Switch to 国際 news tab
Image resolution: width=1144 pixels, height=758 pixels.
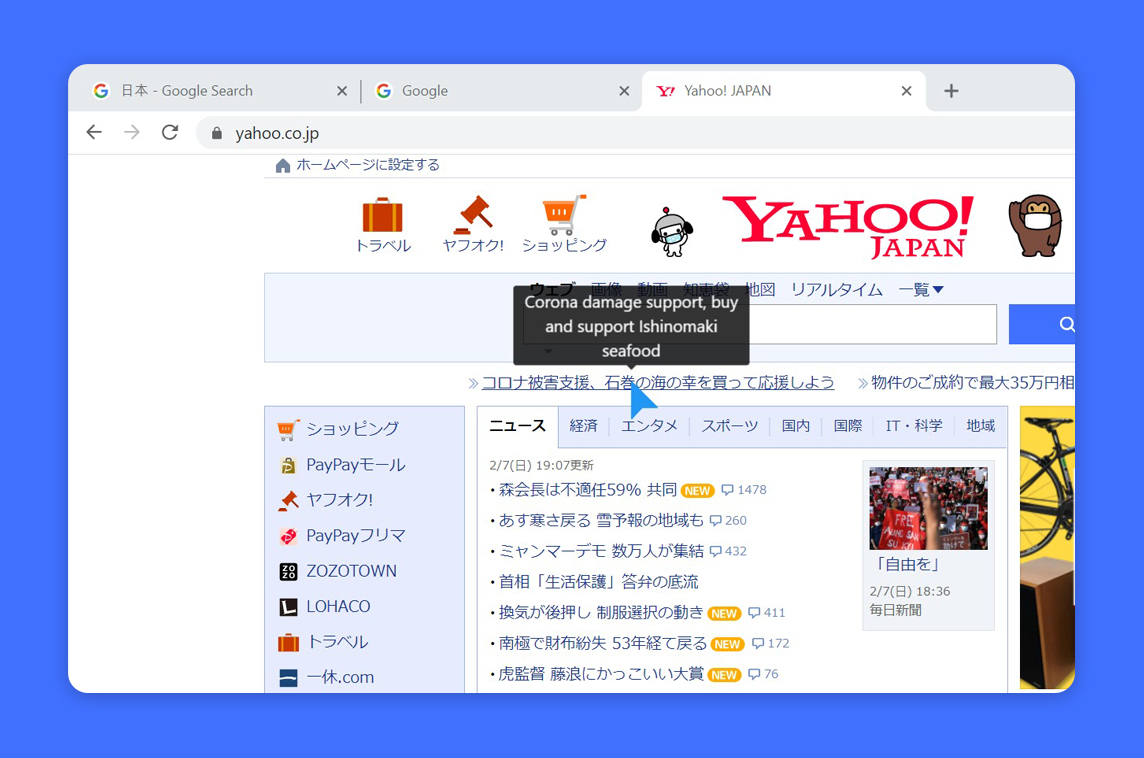(x=848, y=426)
